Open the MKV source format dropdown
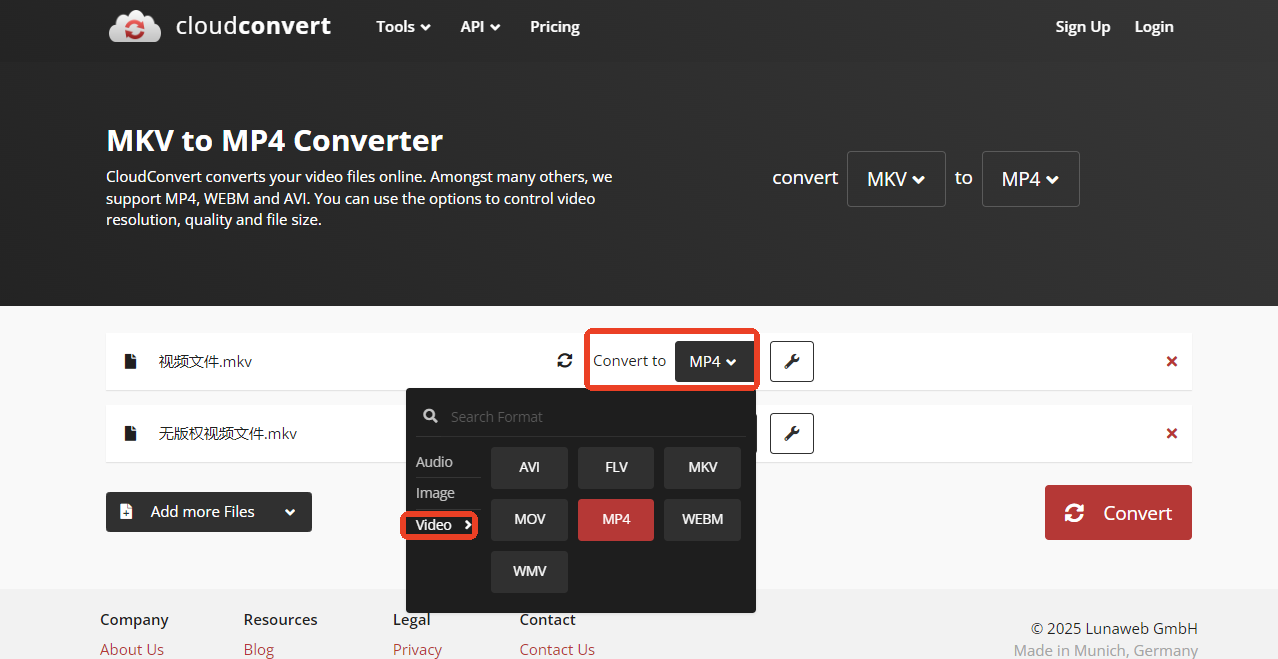The width and height of the screenshot is (1278, 659). 896,179
